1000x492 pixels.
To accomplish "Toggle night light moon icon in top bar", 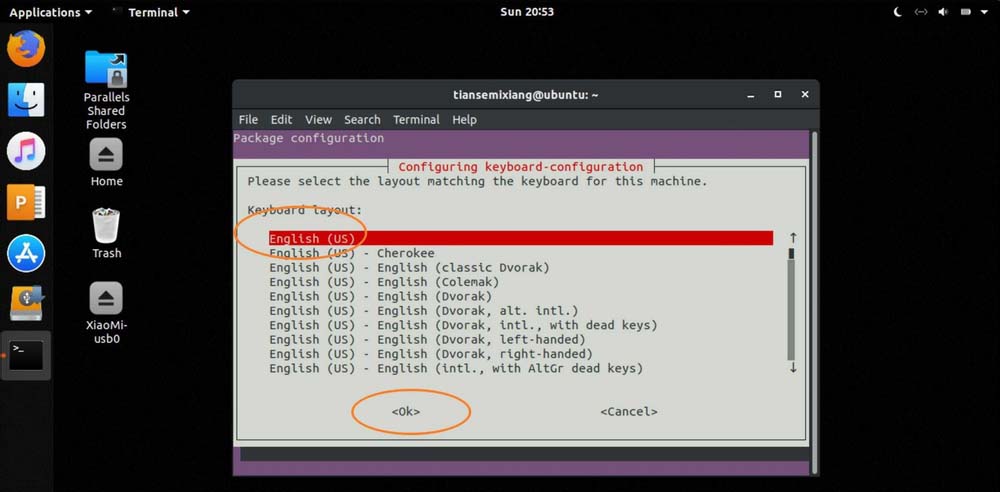I will pyautogui.click(x=897, y=12).
